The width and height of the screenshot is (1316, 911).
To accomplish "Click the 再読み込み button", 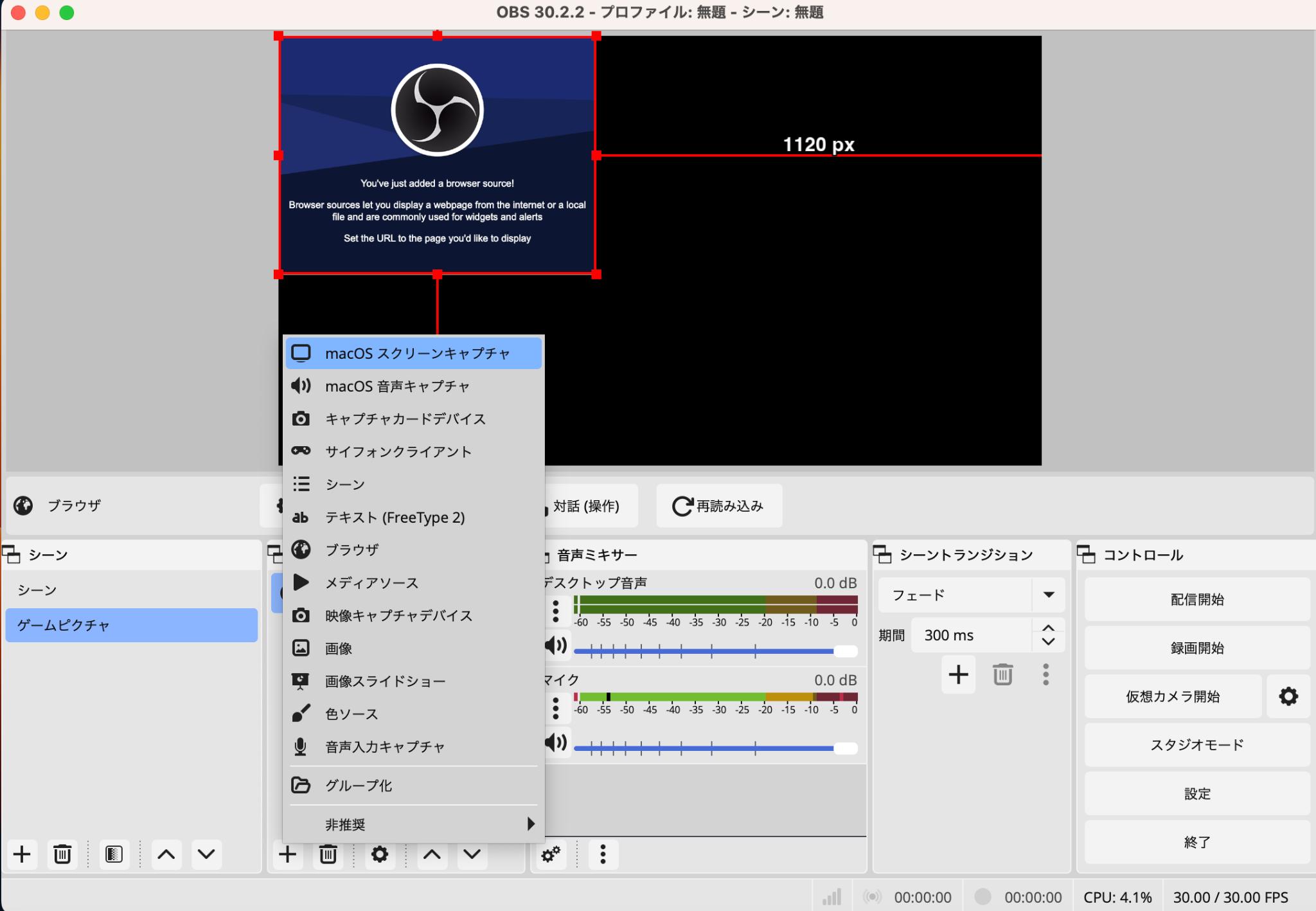I will coord(719,506).
